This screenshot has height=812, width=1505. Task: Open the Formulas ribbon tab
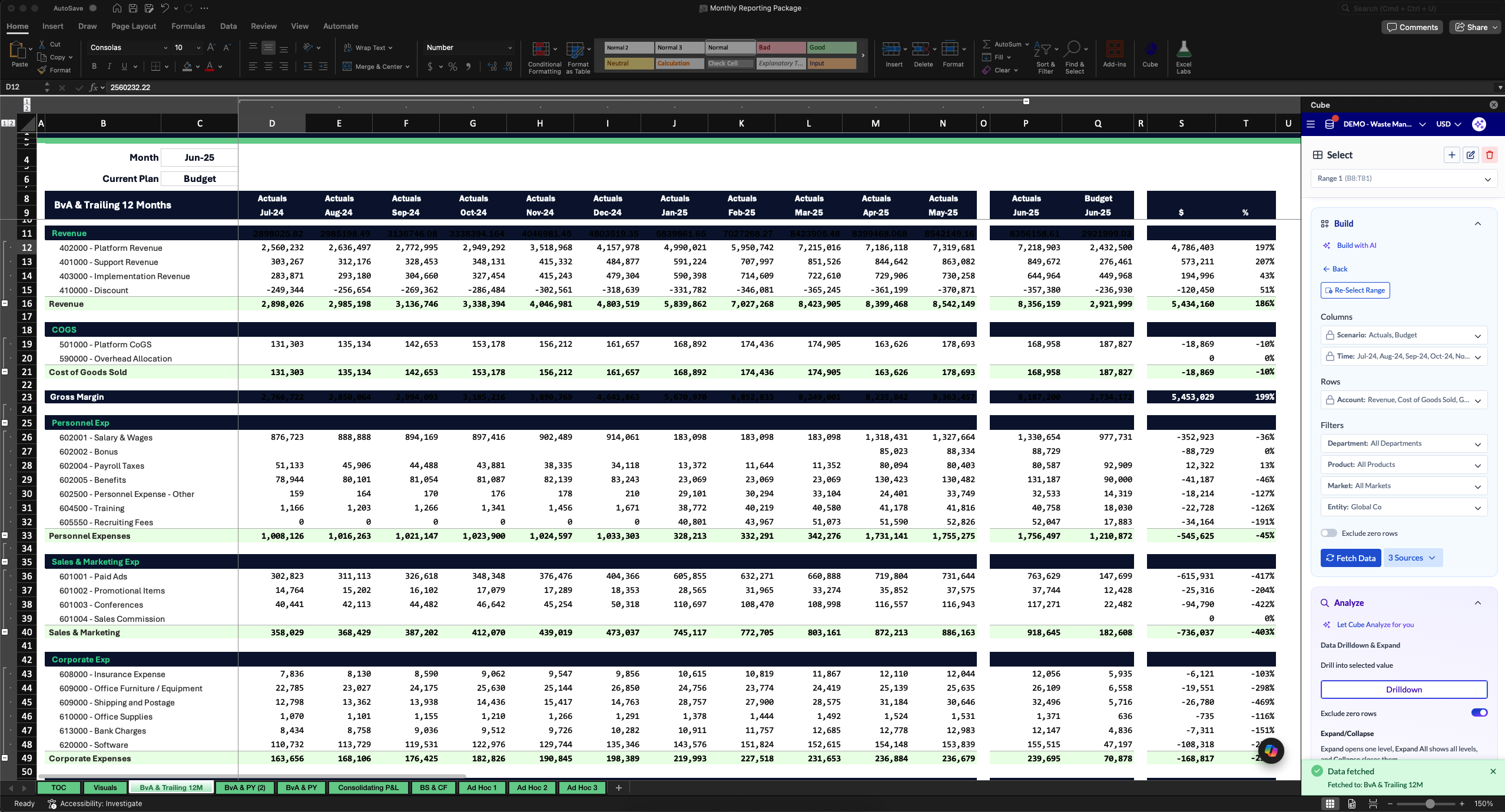[x=188, y=26]
